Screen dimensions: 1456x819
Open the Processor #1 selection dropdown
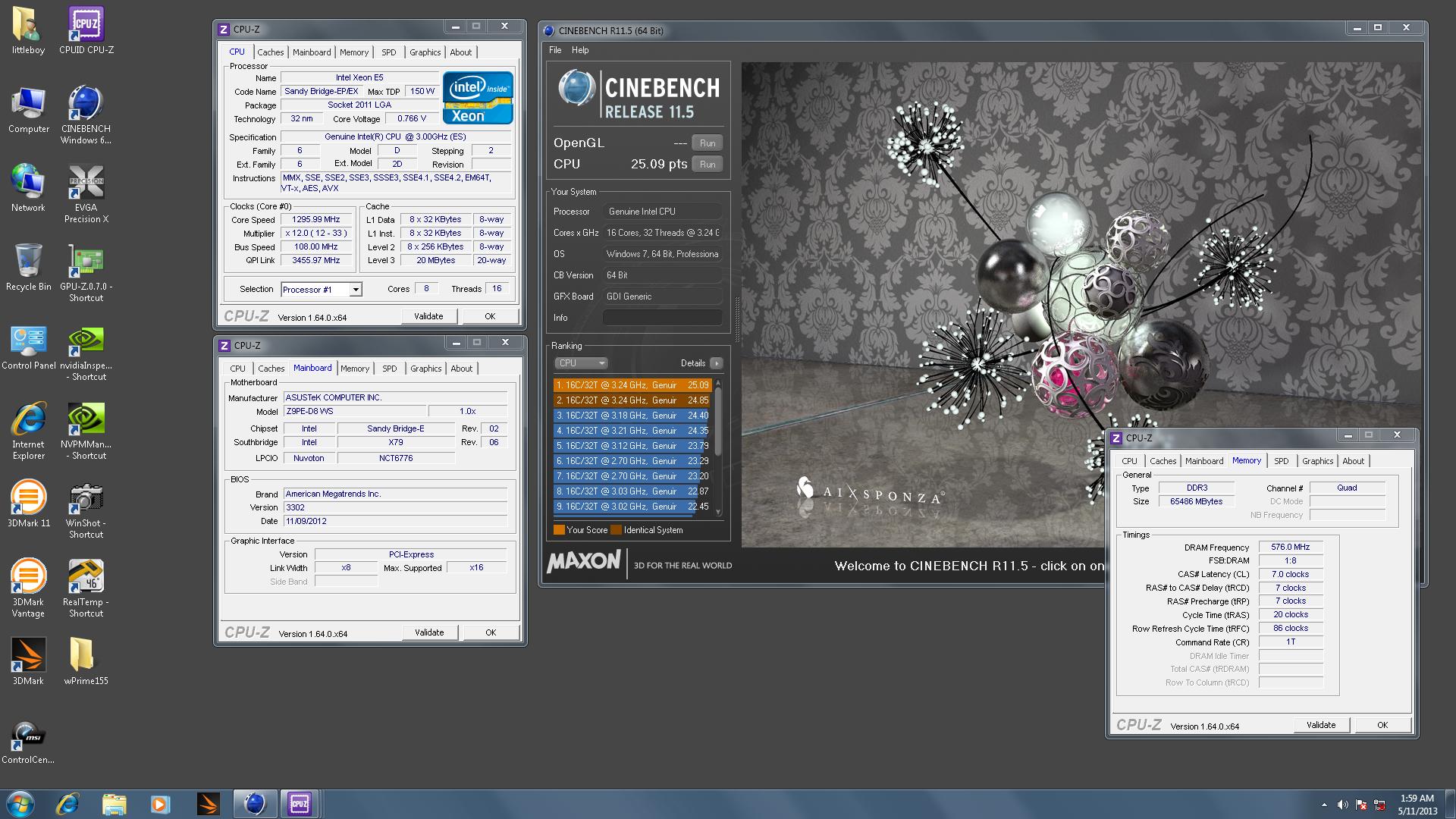(x=322, y=290)
